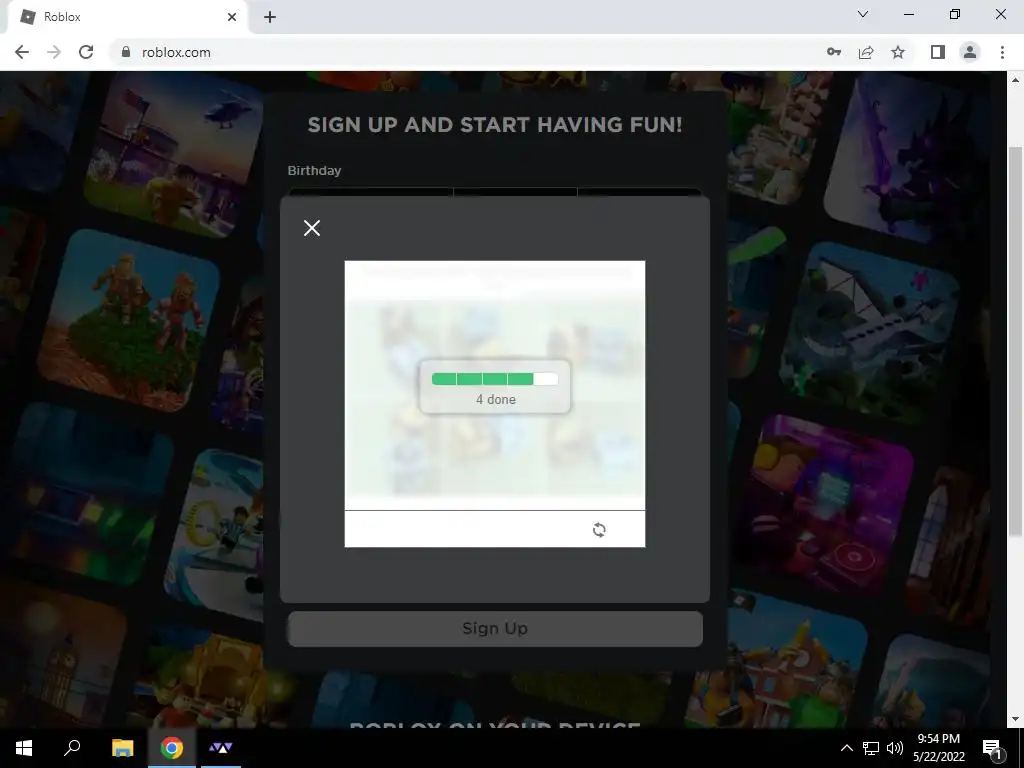The height and width of the screenshot is (768, 1024).
Task: Open the Chrome three-dot menu
Action: (1002, 52)
